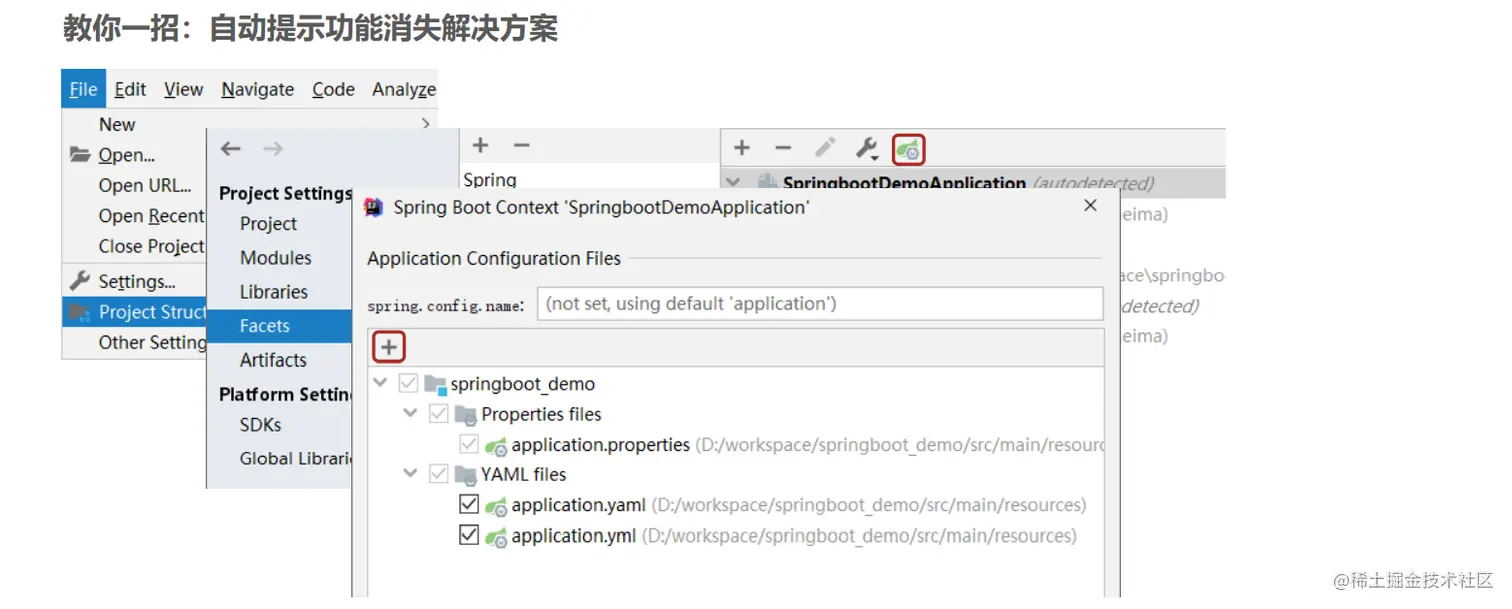The width and height of the screenshot is (1512, 609).
Task: Click the Project Structure icon
Action: point(80,312)
